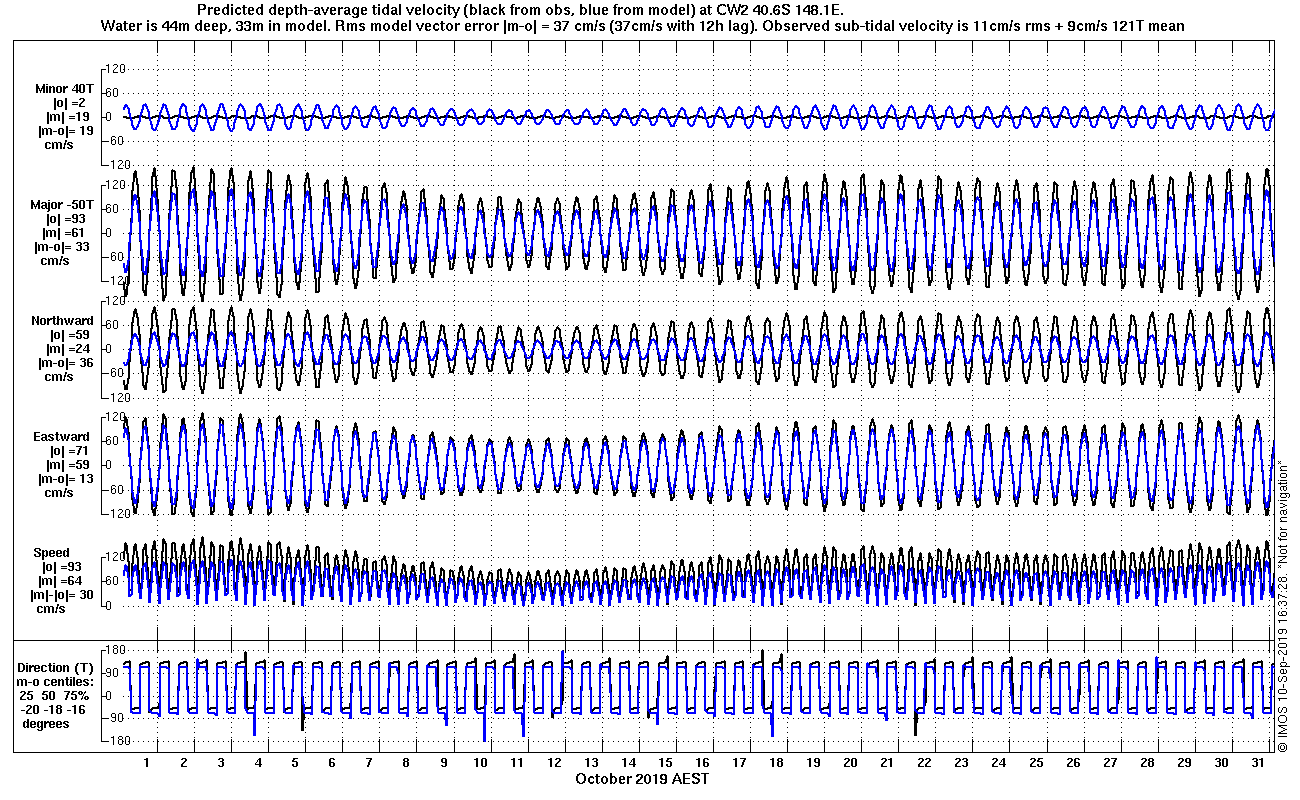Screen dimensions: 1300x800
Task: Click '|m| =64' in the Speed panel
Action: [x=61, y=581]
